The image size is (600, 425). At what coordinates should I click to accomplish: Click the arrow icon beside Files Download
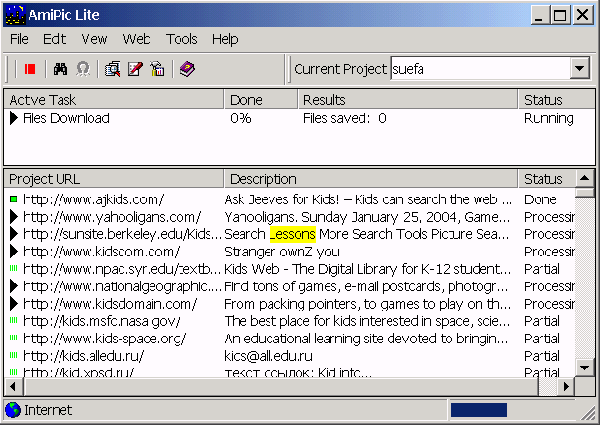14,118
